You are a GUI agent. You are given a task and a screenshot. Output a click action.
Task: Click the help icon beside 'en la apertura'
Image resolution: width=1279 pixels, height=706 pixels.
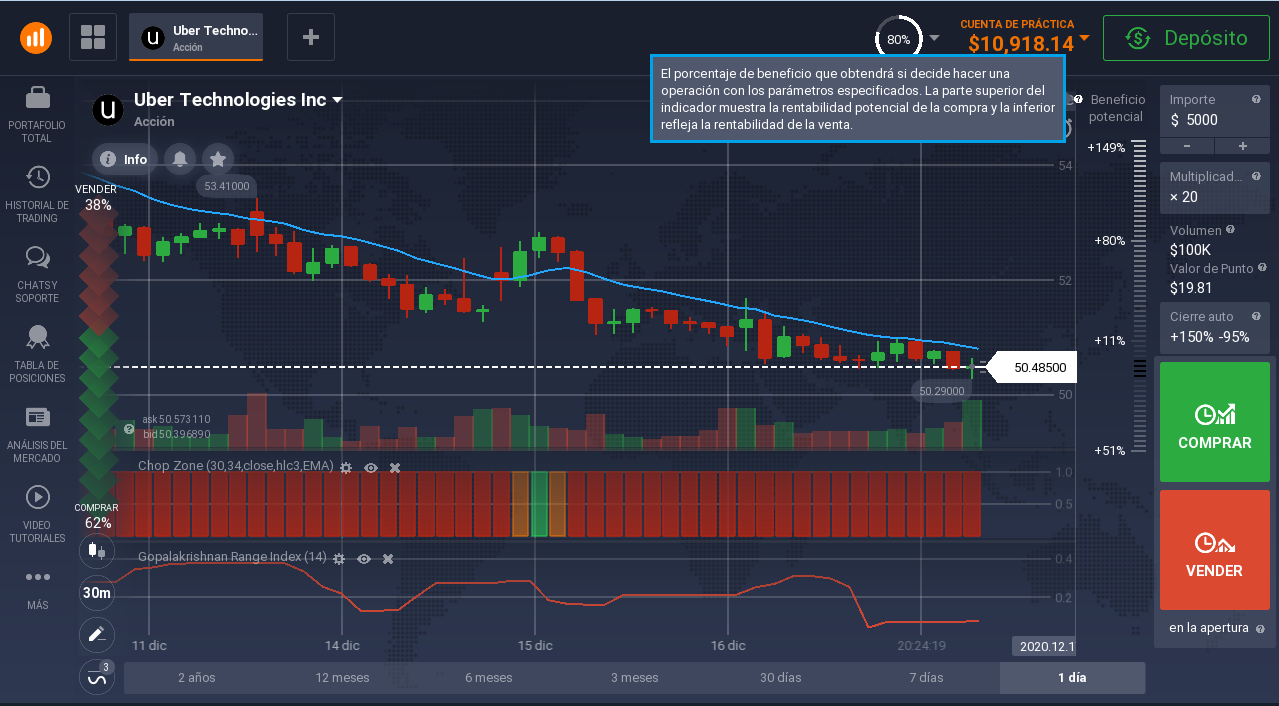[1259, 629]
